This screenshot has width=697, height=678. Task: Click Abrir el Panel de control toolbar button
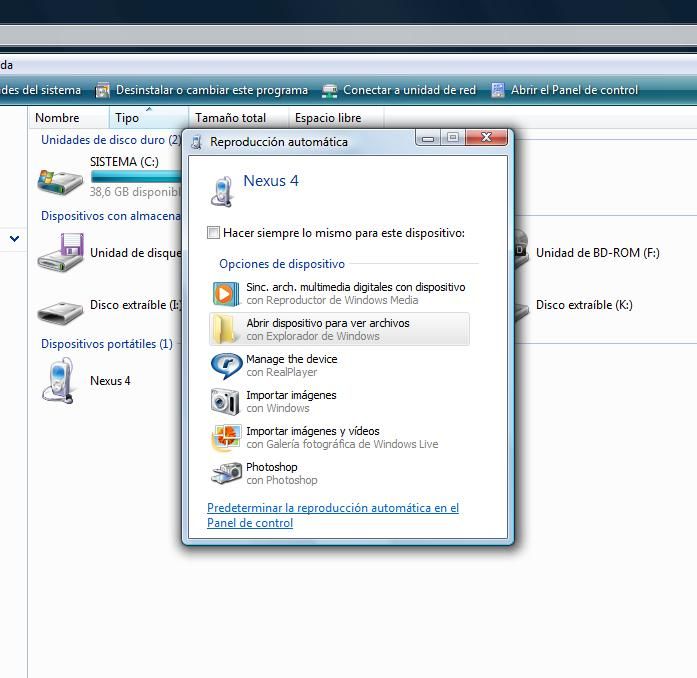click(x=565, y=90)
